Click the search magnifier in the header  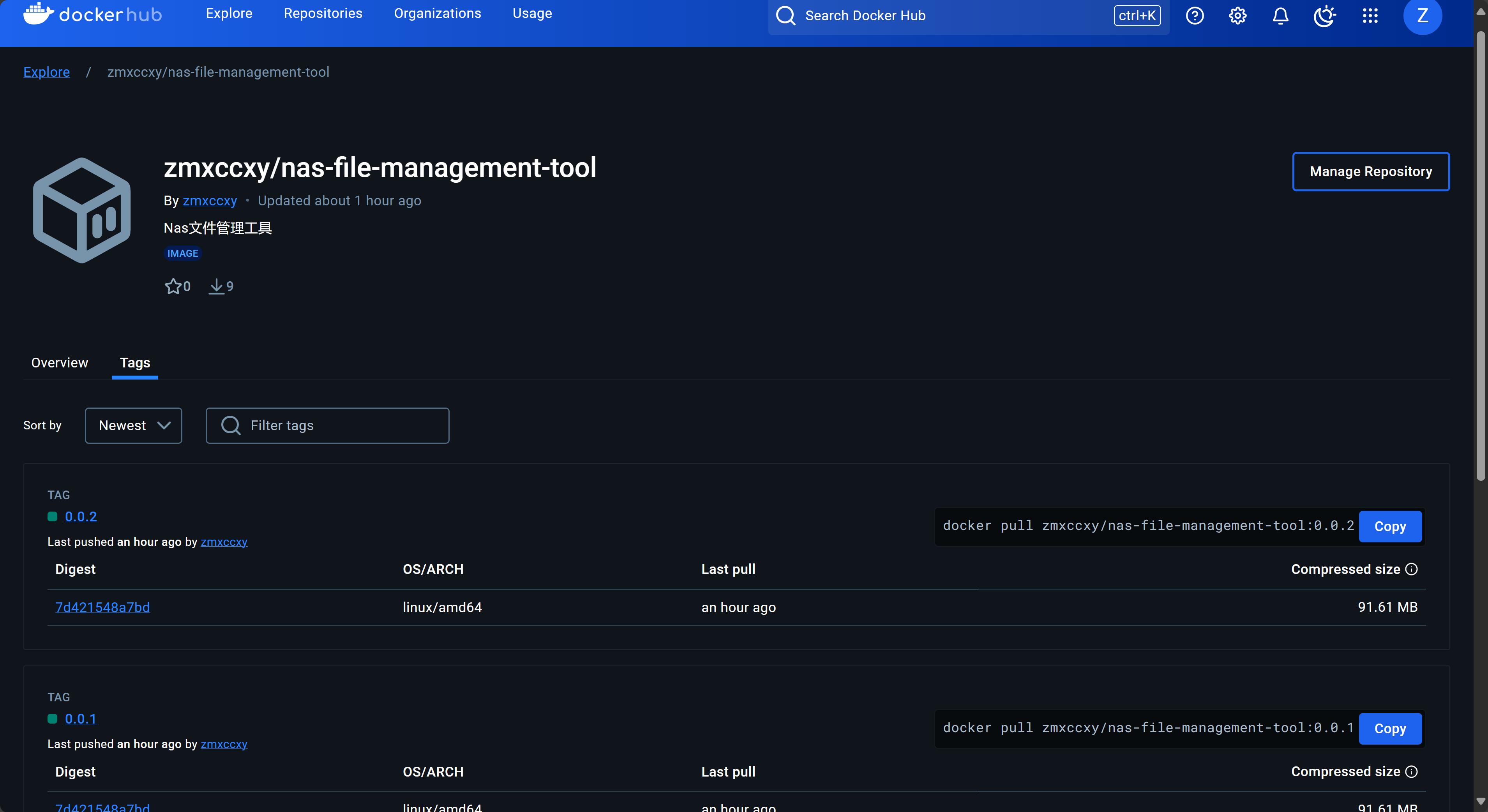785,16
